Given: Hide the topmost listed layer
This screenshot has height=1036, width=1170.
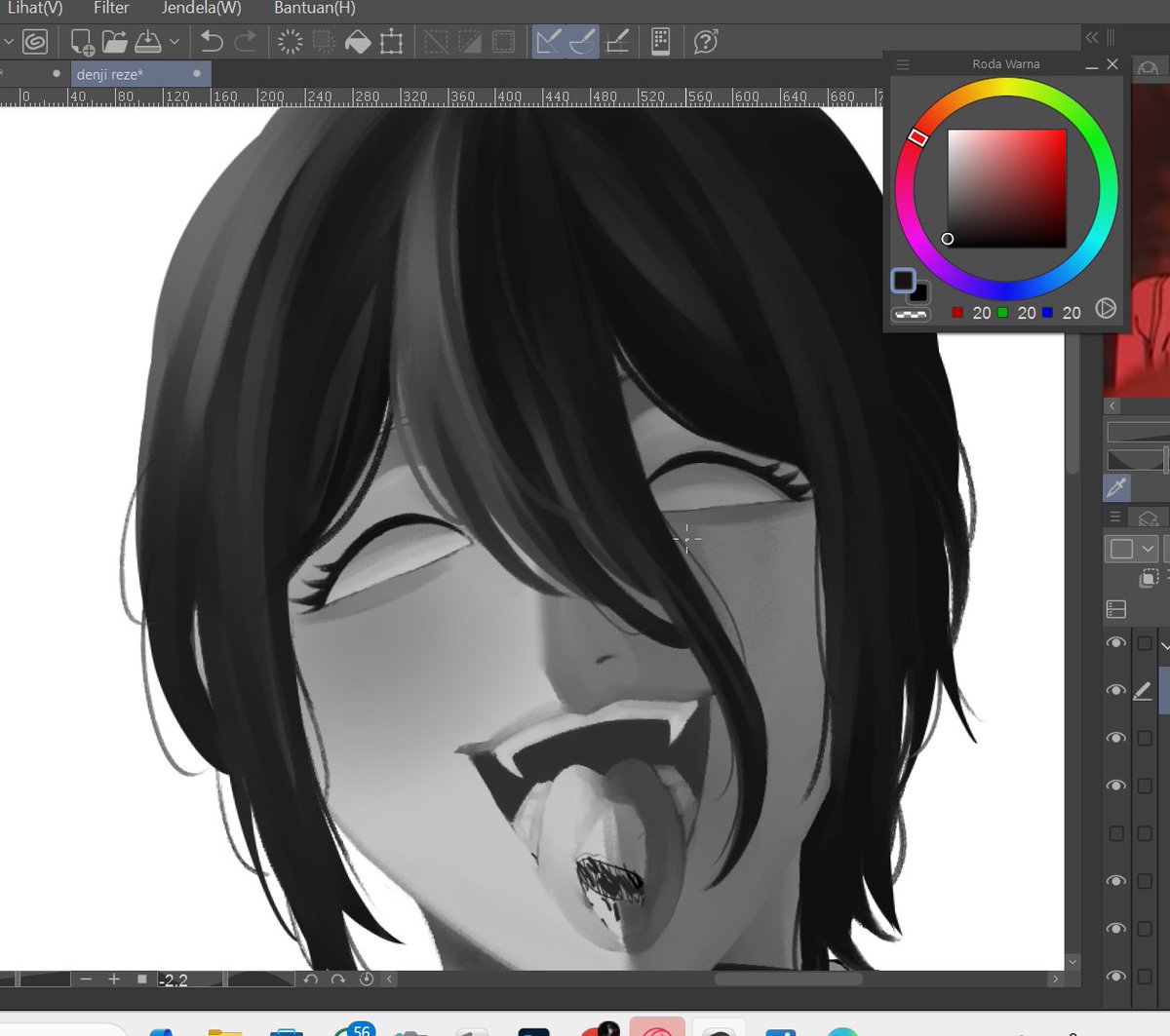Looking at the screenshot, I should 1116,643.
